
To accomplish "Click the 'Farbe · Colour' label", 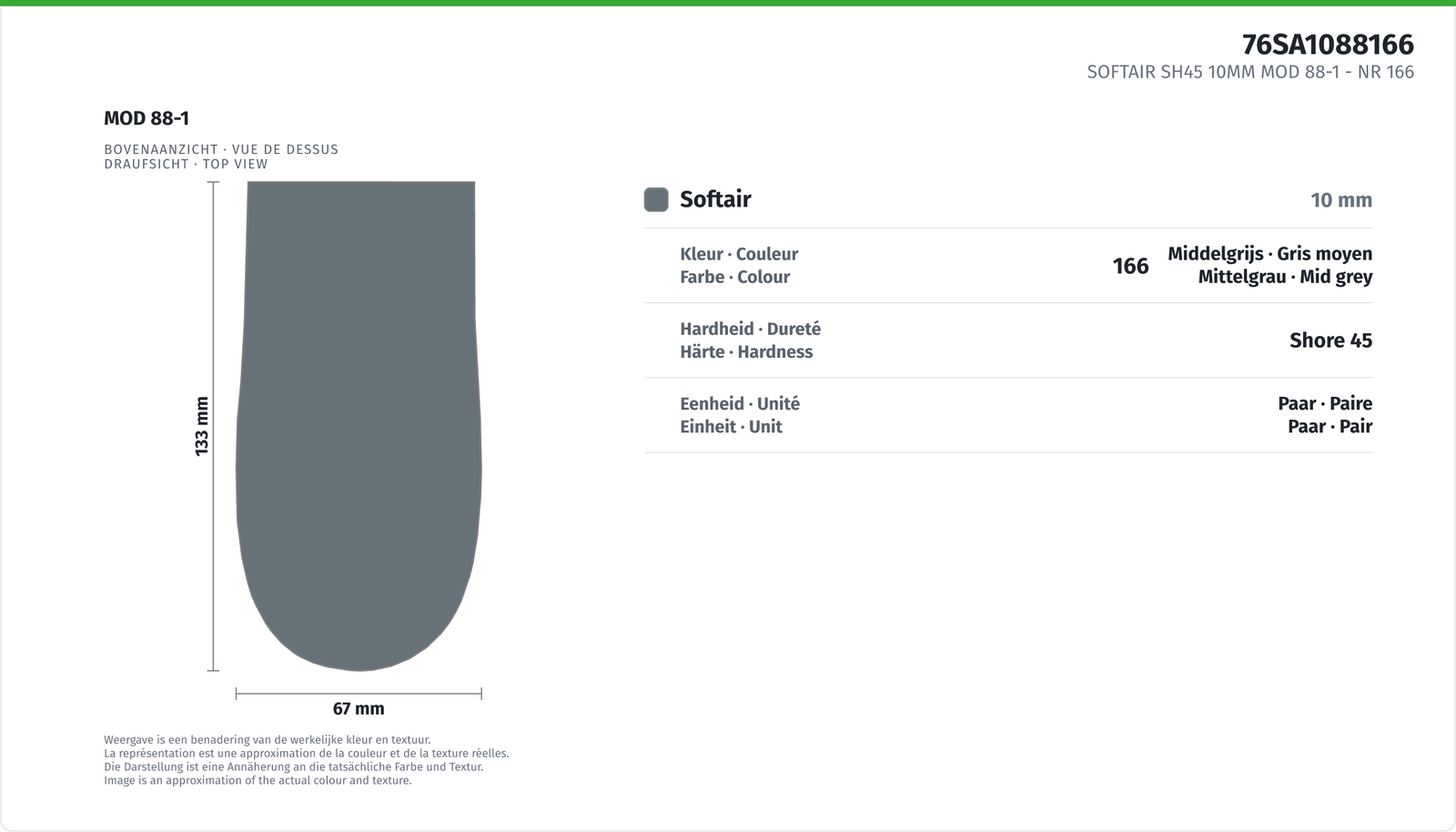I will [734, 277].
